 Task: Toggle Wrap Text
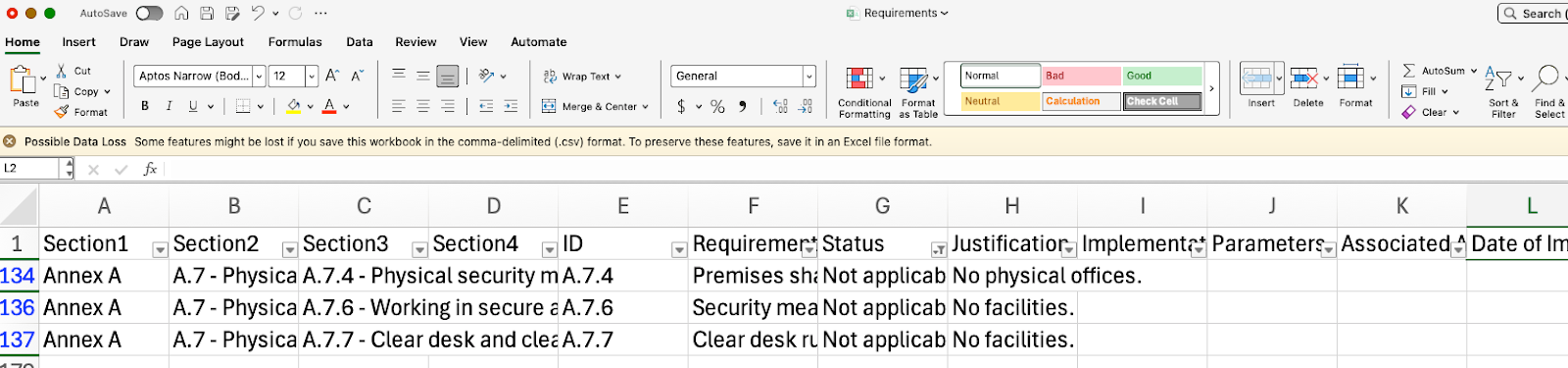[582, 77]
